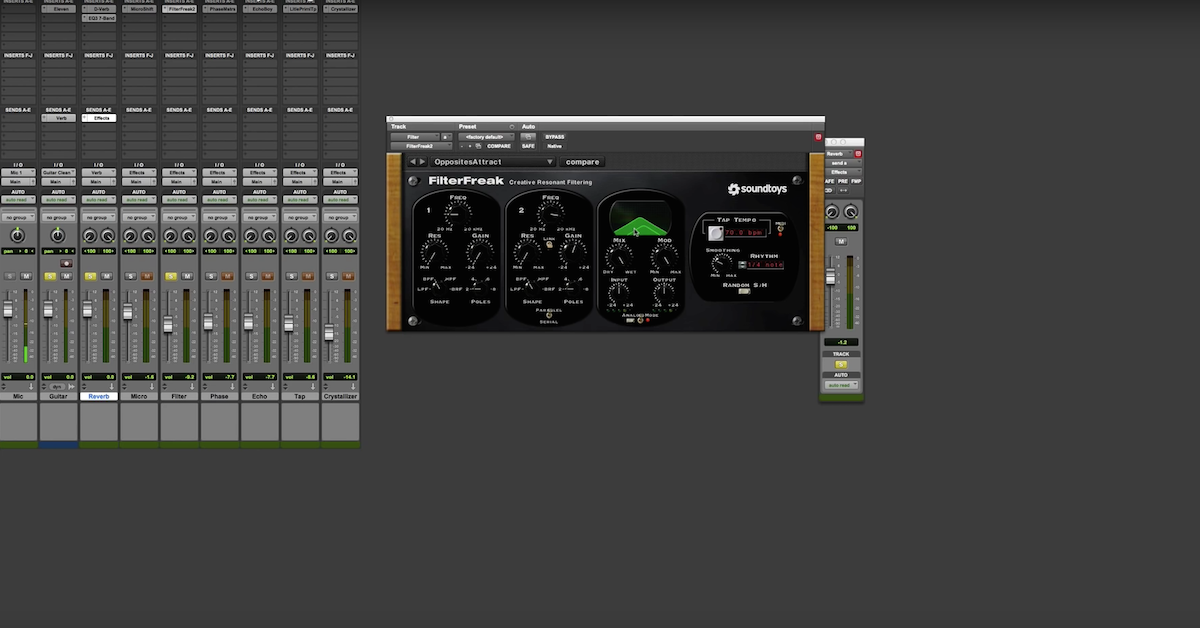1200x628 pixels.
Task: Click the Input level knob
Action: (x=619, y=294)
